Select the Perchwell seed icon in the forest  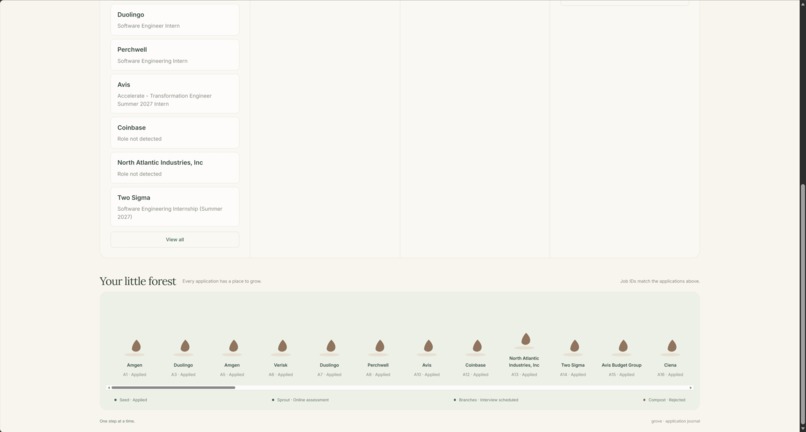(379, 346)
